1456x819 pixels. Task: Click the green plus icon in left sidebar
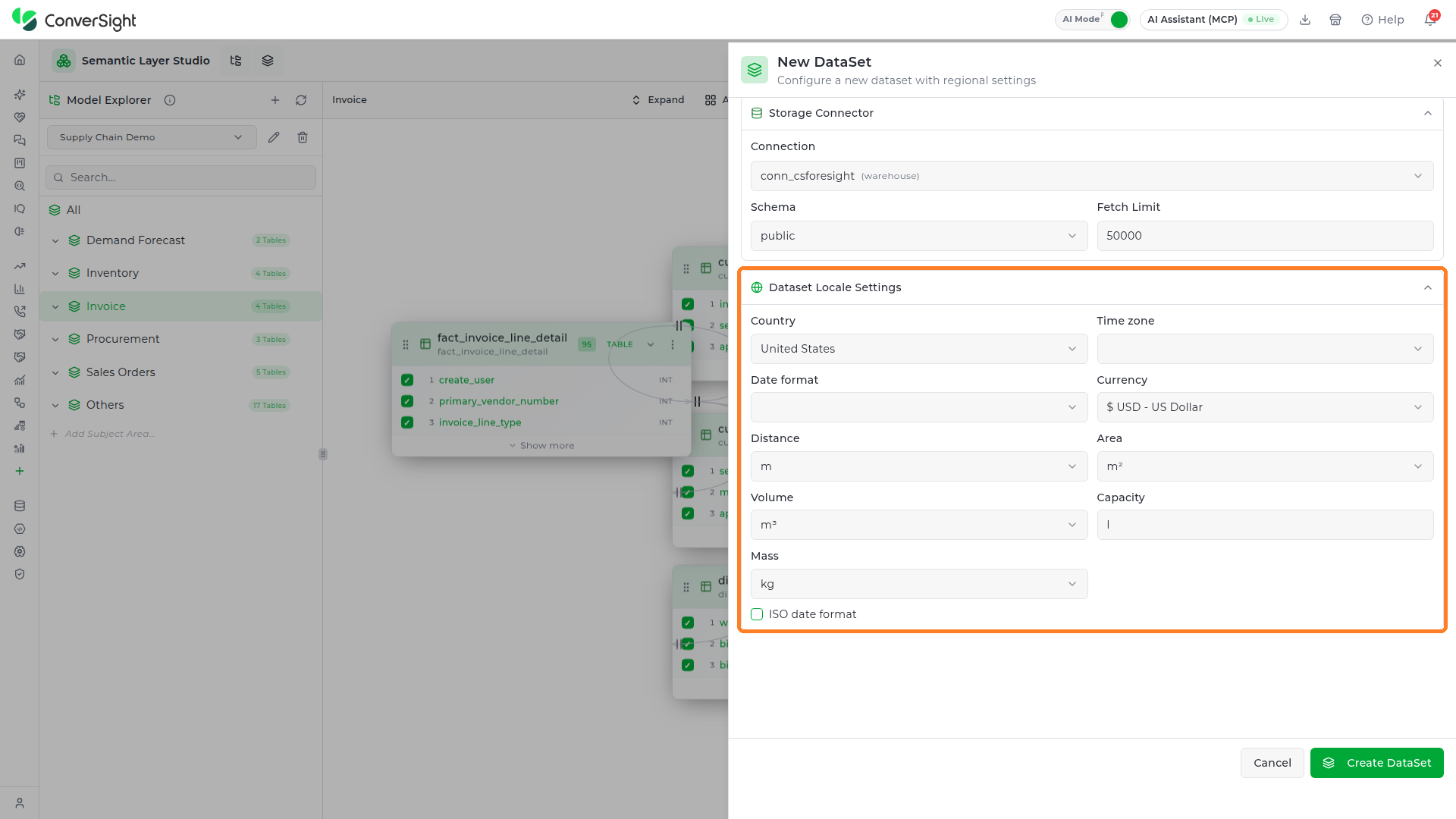(20, 471)
